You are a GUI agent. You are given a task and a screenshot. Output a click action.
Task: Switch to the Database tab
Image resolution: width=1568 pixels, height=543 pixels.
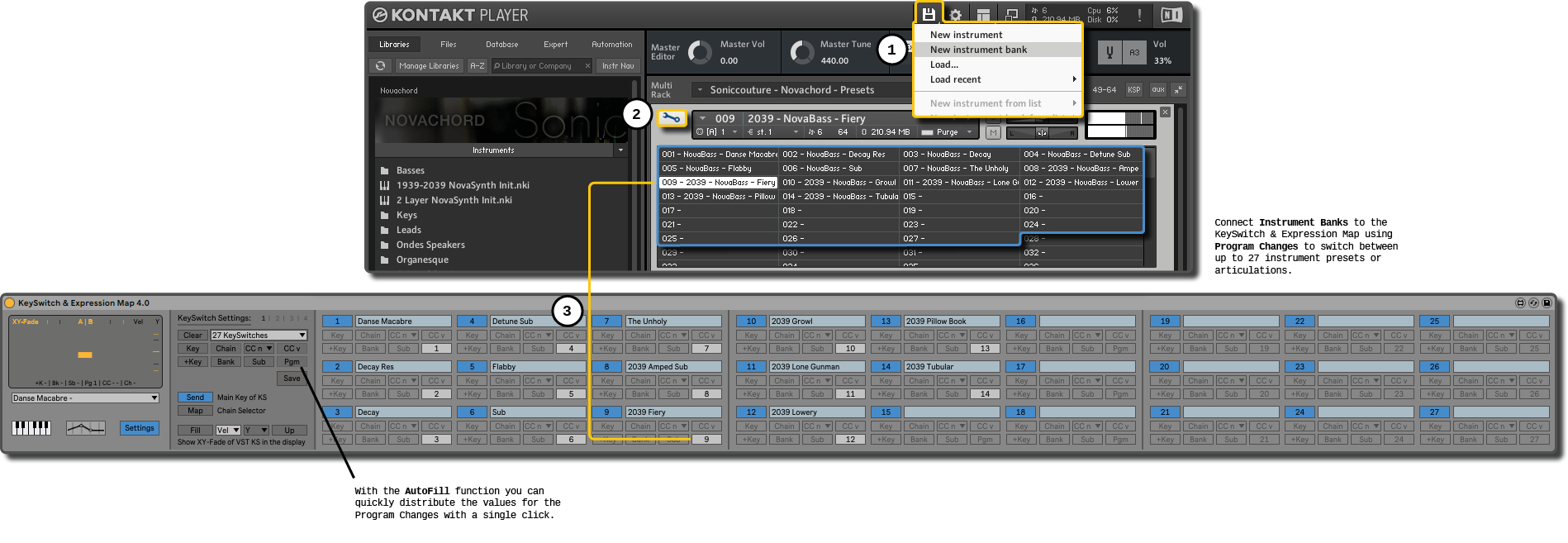click(x=501, y=45)
